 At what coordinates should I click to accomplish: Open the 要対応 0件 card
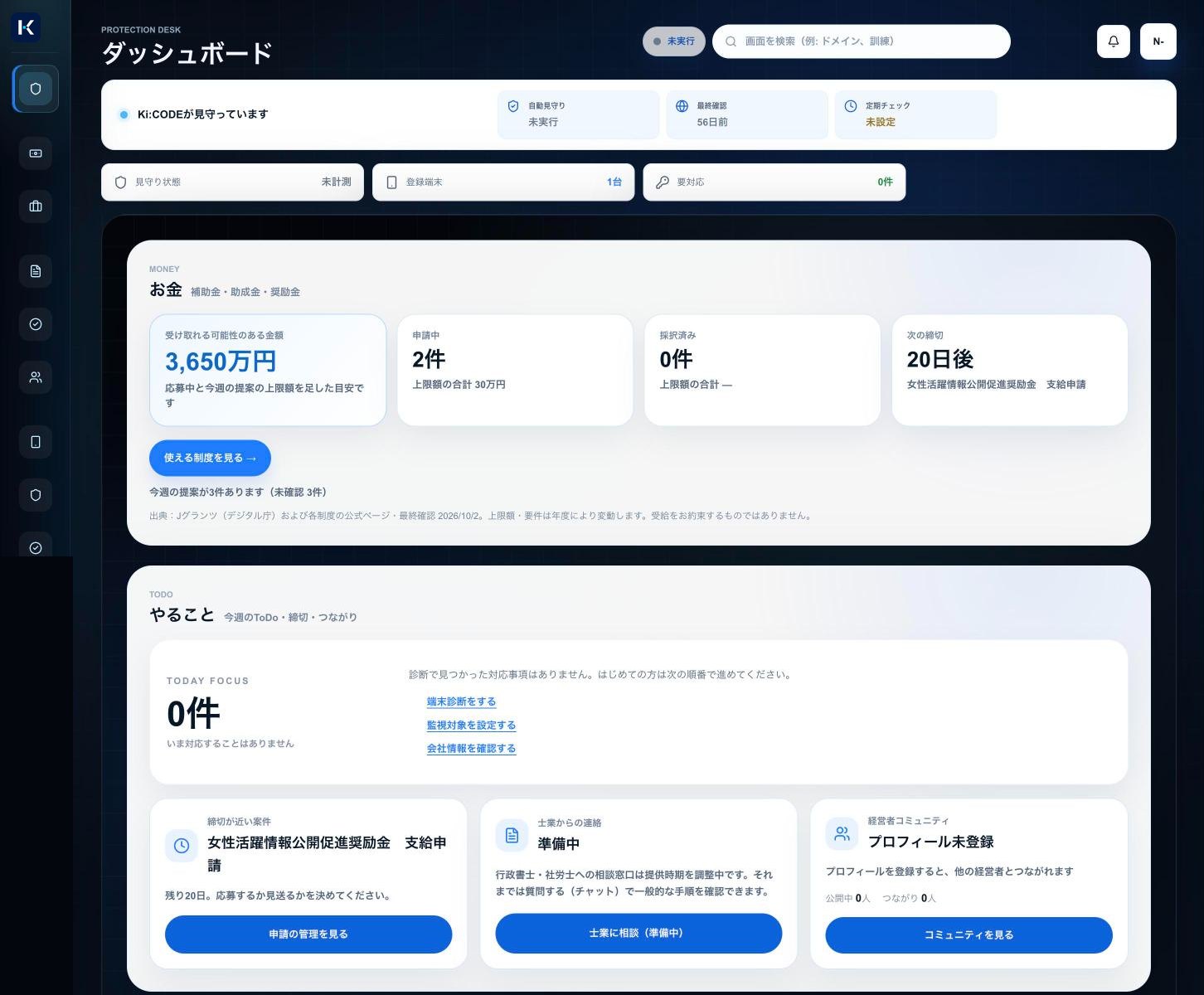click(x=774, y=182)
